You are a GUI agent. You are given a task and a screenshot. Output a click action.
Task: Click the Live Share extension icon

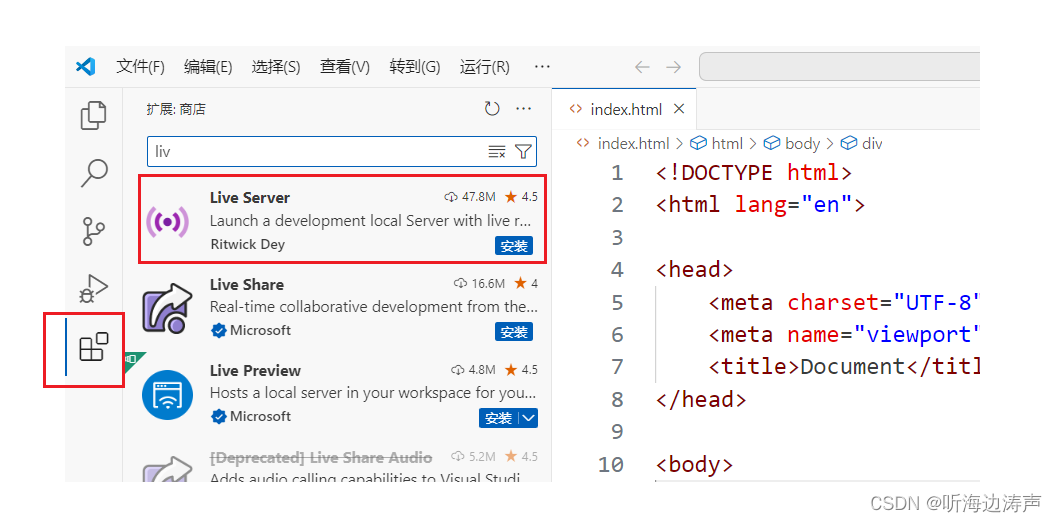tap(168, 307)
